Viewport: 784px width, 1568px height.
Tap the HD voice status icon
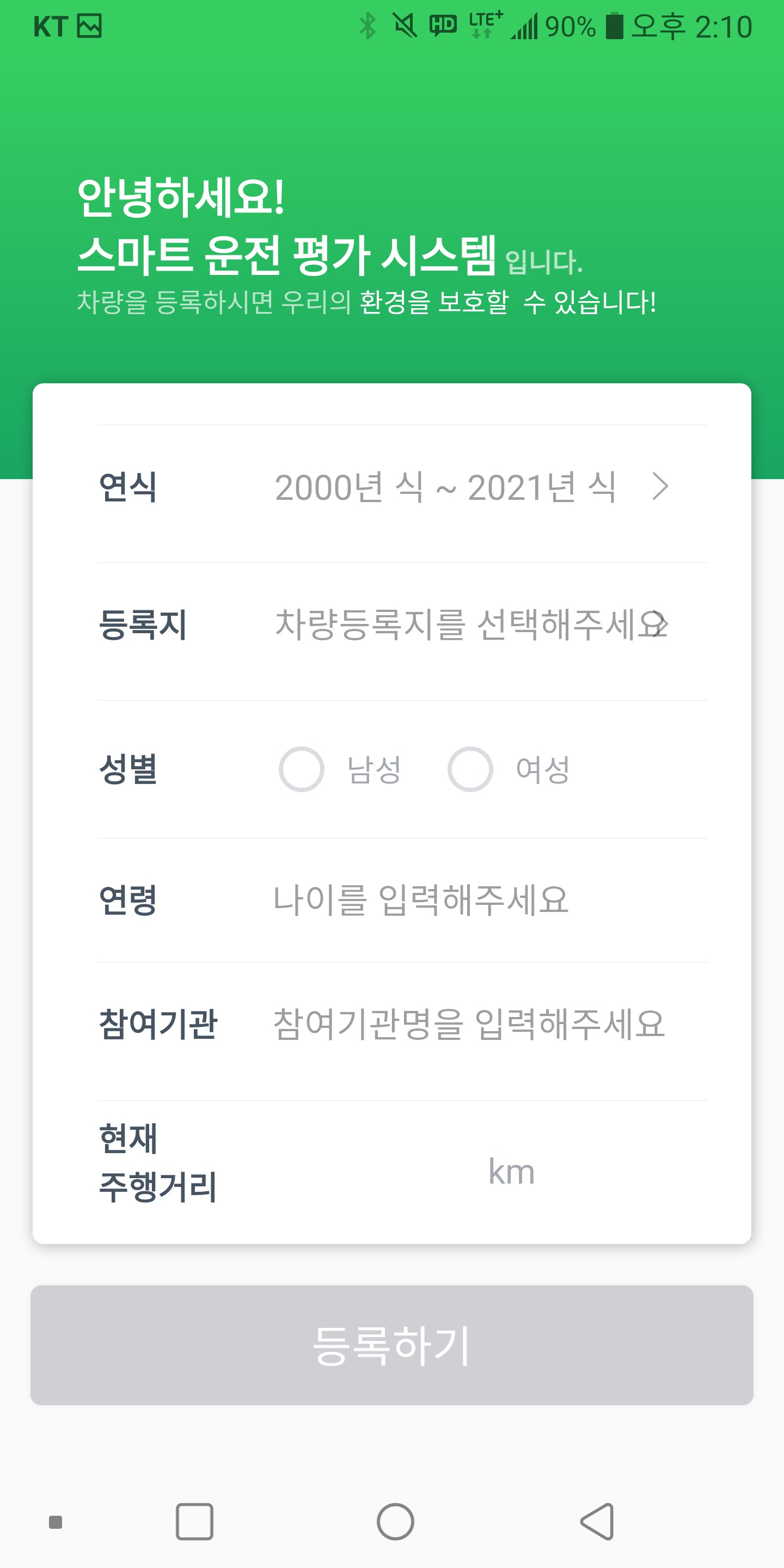[x=443, y=26]
